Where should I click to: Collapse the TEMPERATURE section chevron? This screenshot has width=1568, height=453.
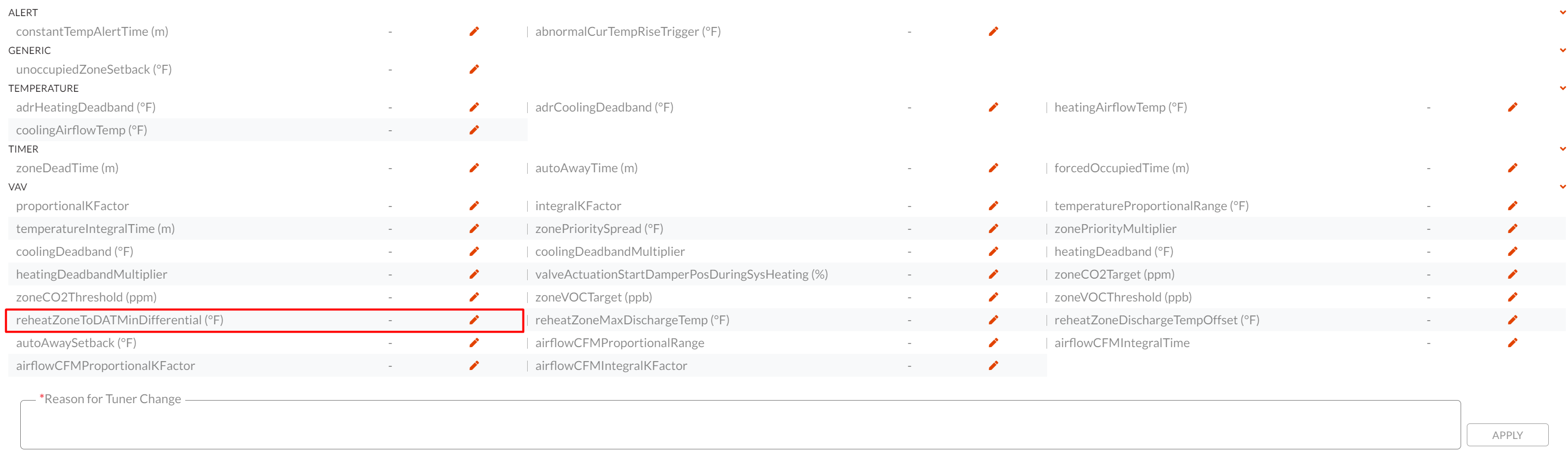pyautogui.click(x=1562, y=88)
